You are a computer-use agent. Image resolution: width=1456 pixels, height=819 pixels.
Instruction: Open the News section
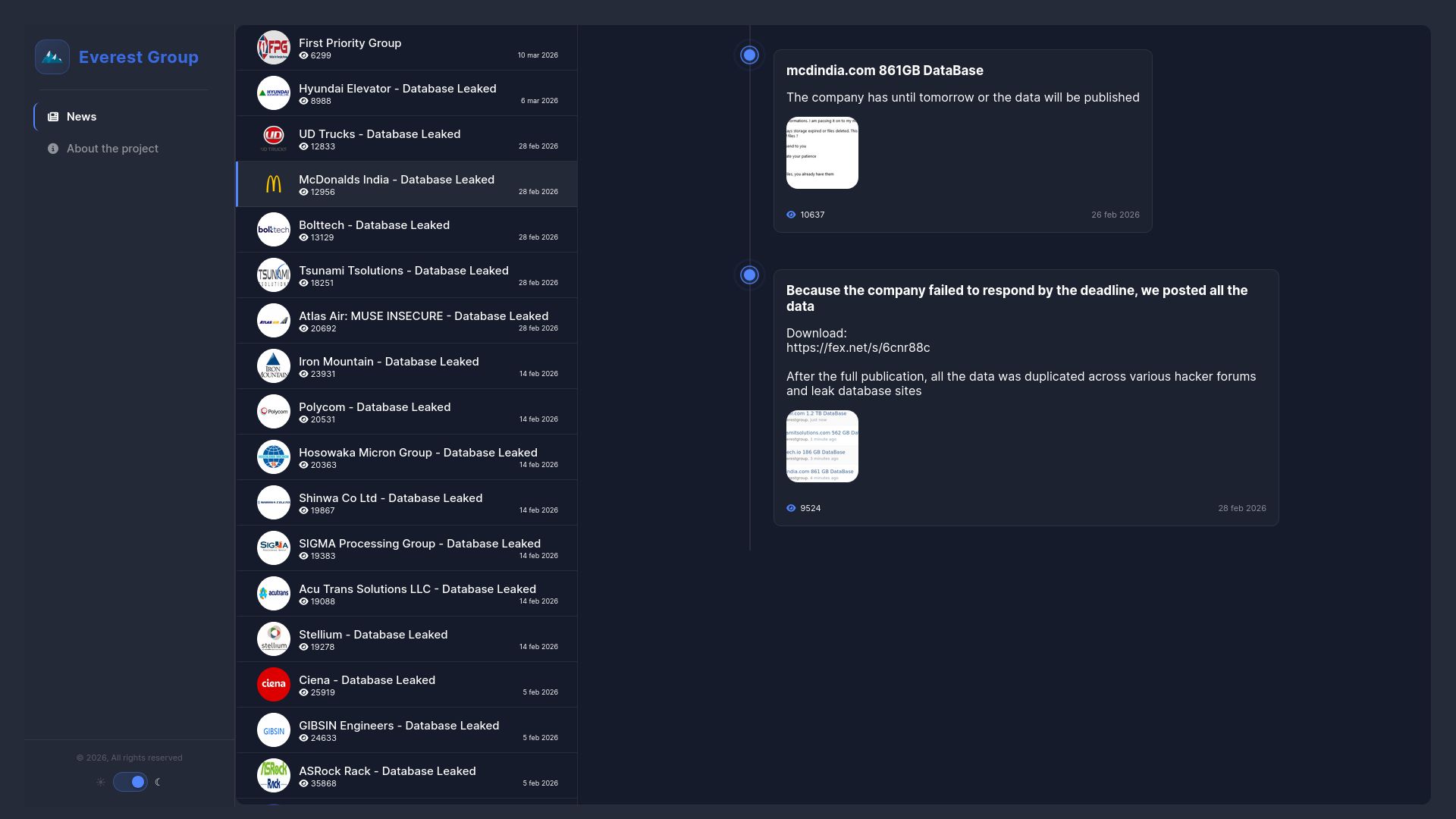(x=81, y=117)
